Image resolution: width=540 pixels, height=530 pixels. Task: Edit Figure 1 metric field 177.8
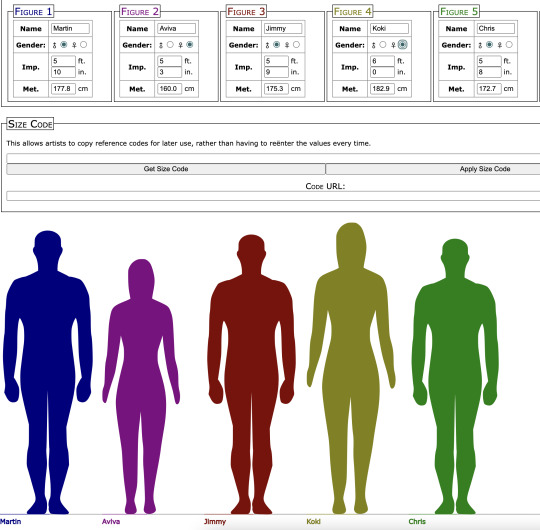click(63, 89)
